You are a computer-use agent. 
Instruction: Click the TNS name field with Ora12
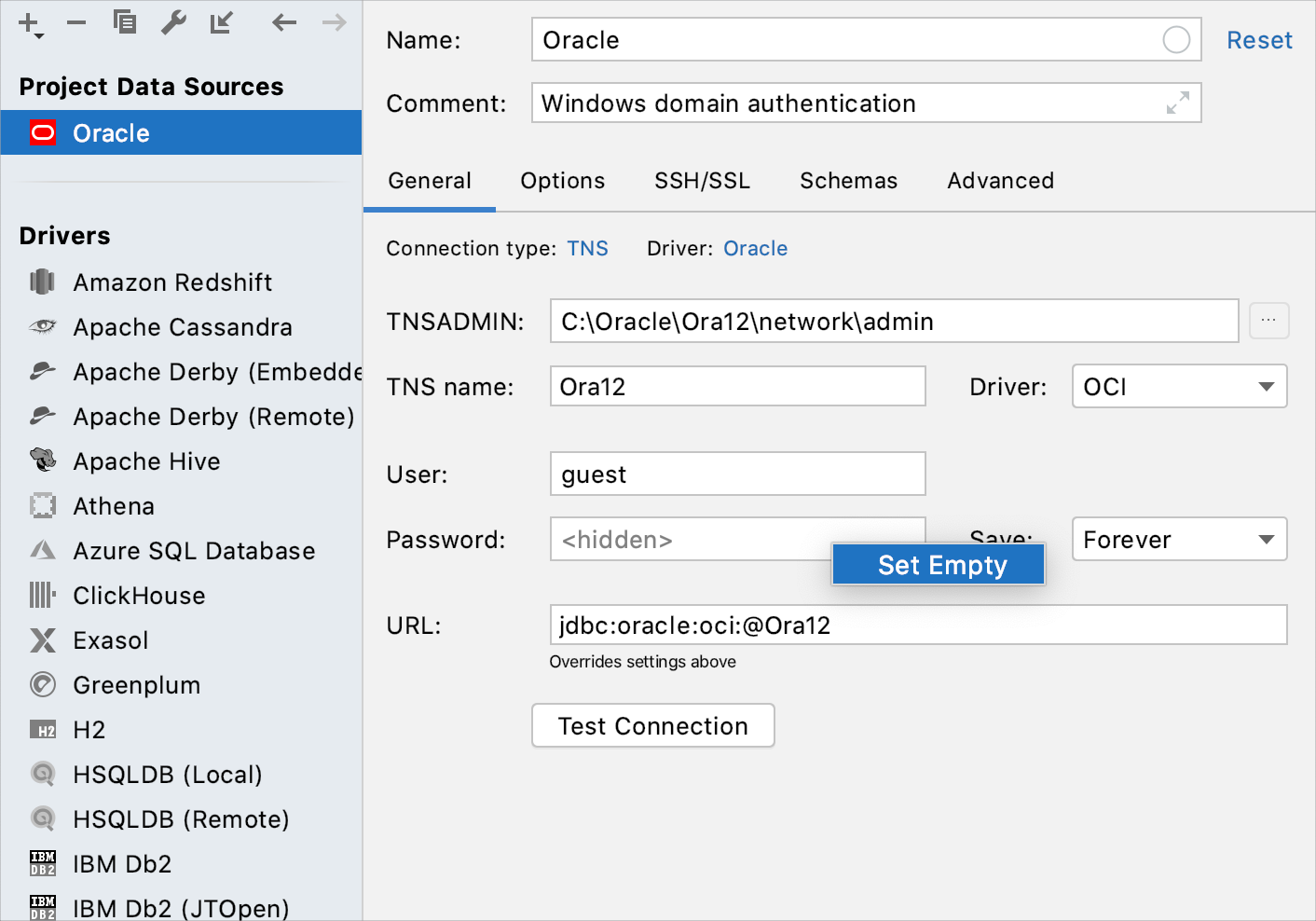click(x=738, y=386)
